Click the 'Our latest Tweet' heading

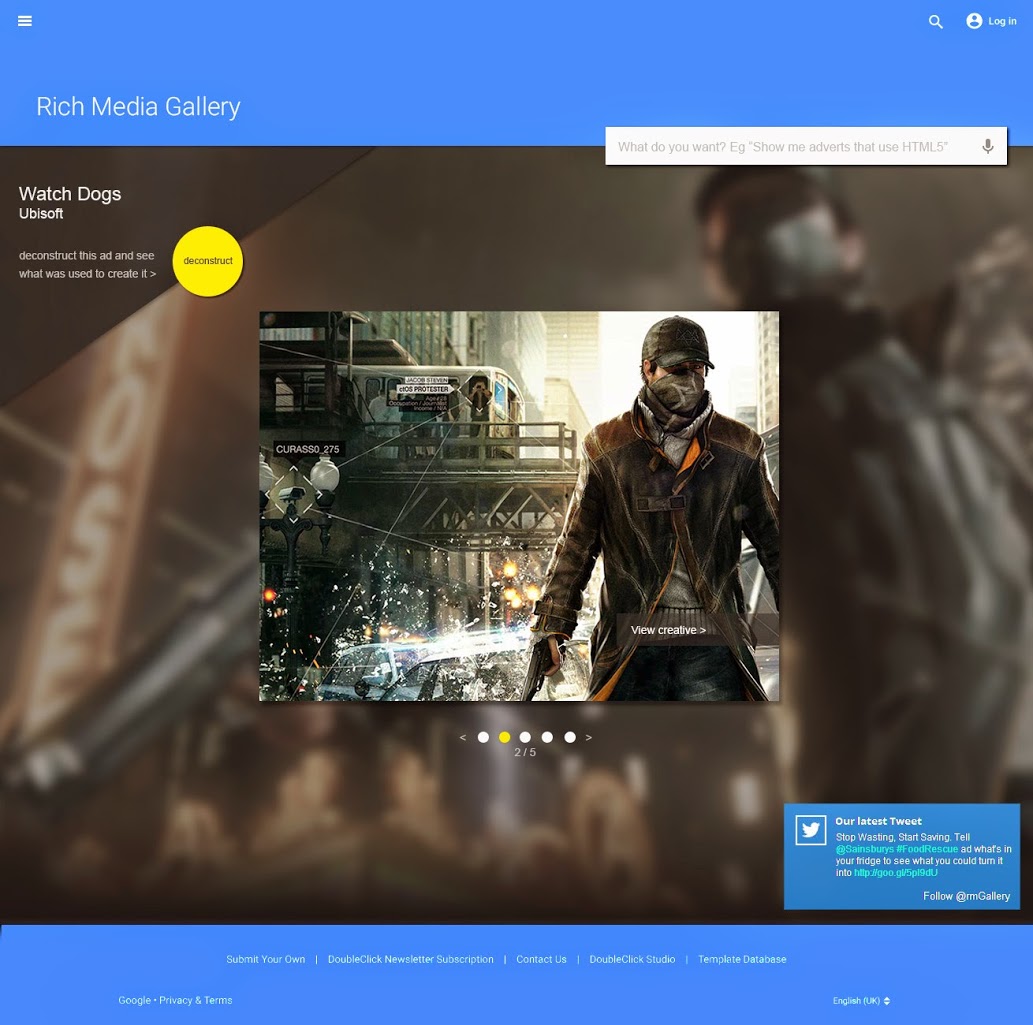pos(878,821)
